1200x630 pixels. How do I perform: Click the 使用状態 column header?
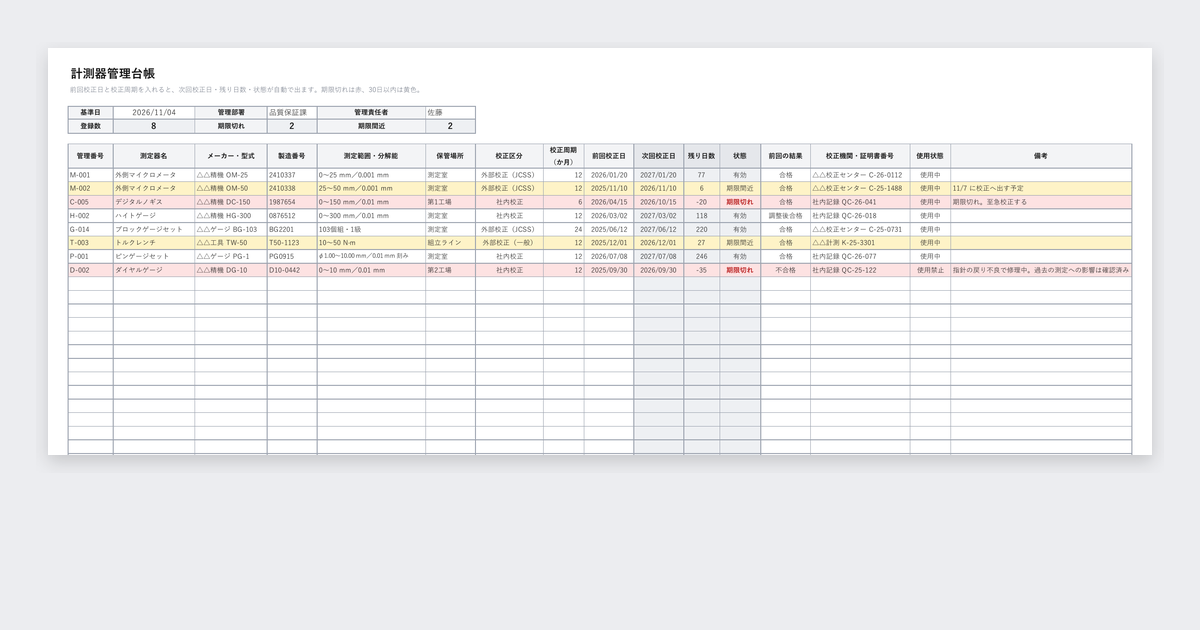(930, 156)
